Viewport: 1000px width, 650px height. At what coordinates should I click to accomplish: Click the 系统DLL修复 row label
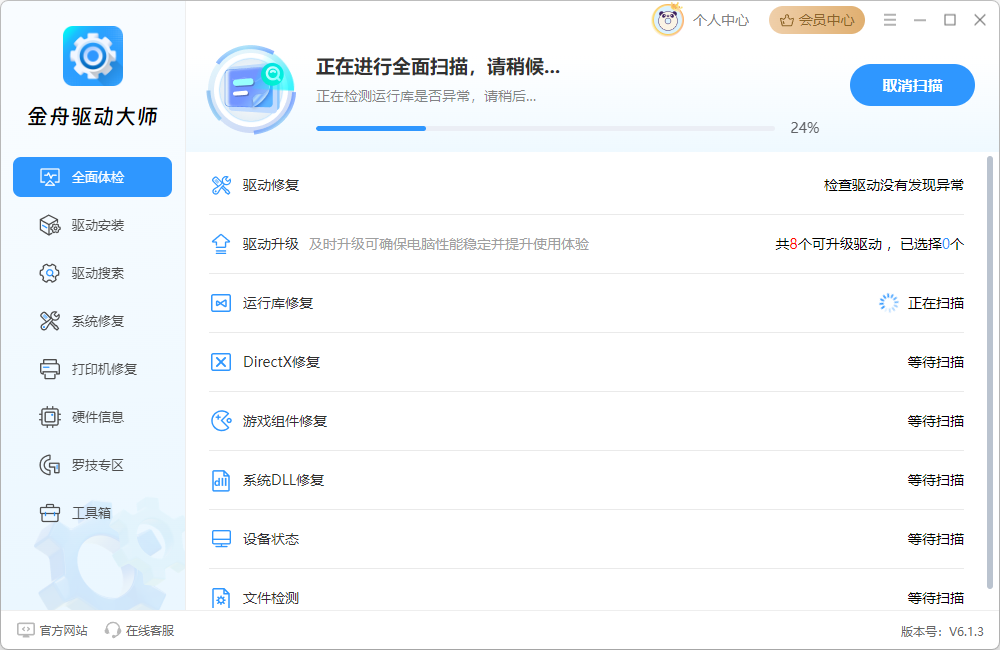(x=283, y=480)
